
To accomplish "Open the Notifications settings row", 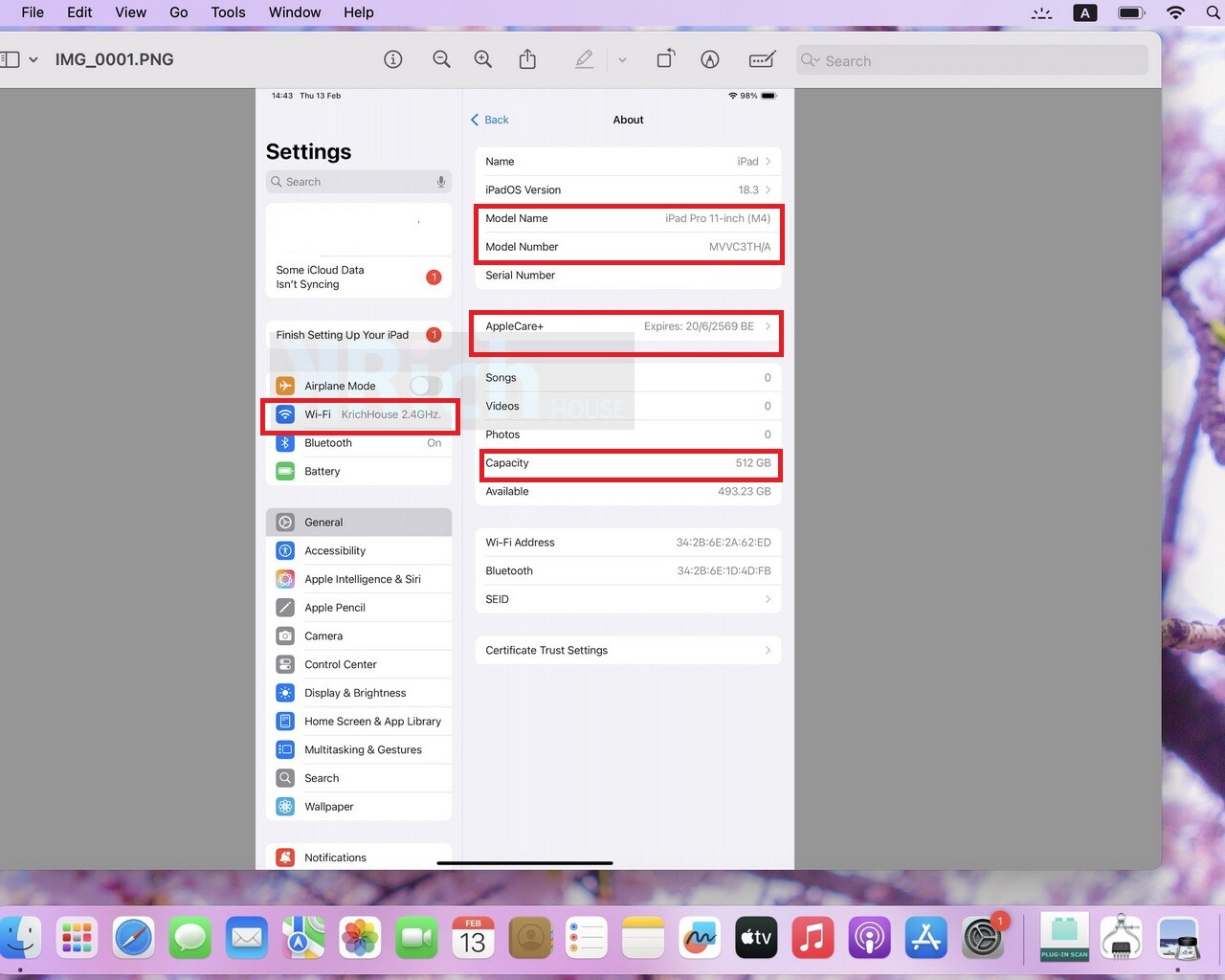I will pyautogui.click(x=359, y=857).
